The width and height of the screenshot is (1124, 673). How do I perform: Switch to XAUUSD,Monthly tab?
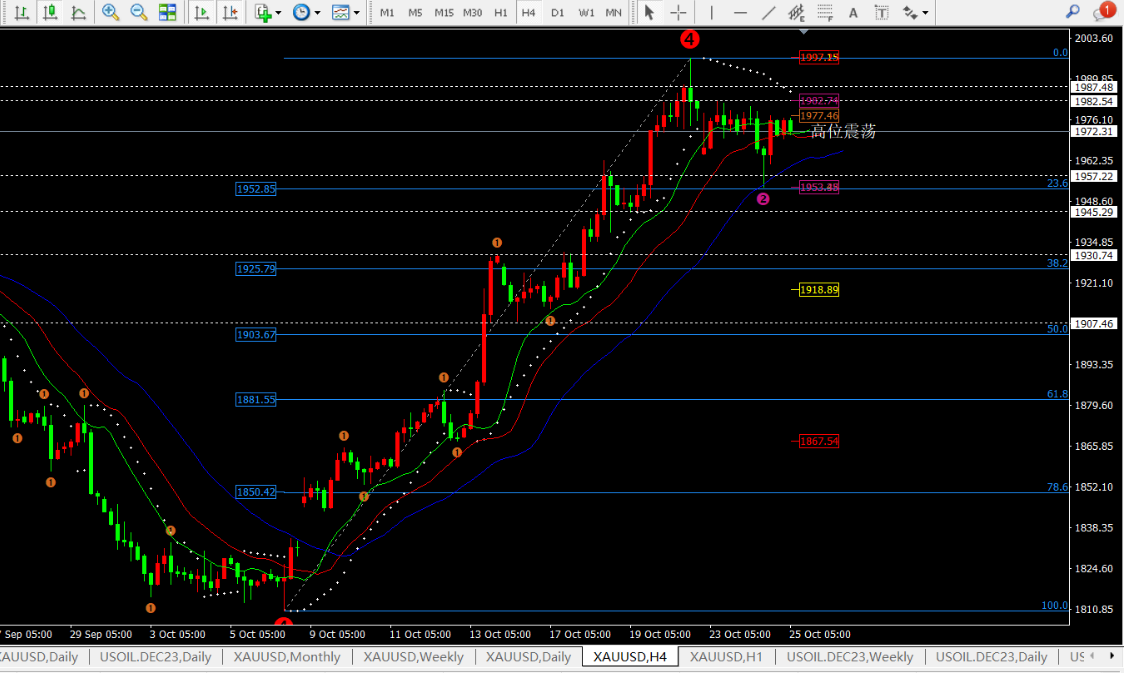287,657
